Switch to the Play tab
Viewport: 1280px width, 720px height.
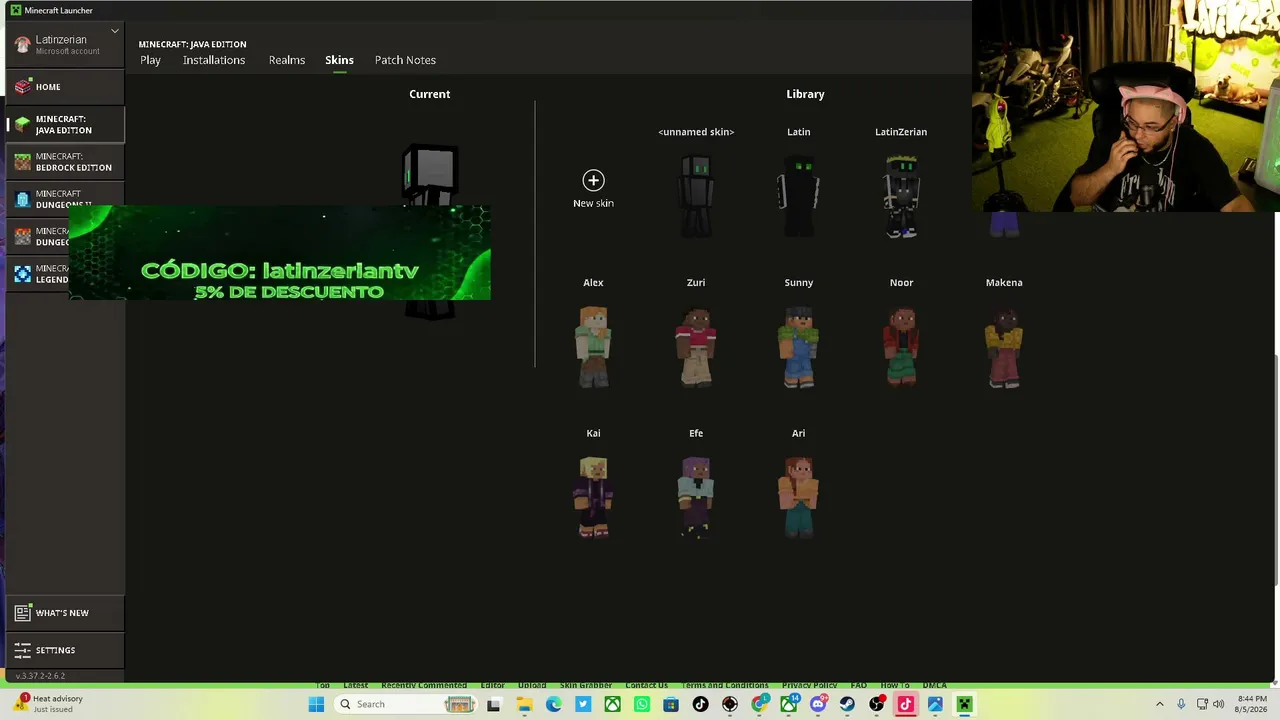(150, 60)
